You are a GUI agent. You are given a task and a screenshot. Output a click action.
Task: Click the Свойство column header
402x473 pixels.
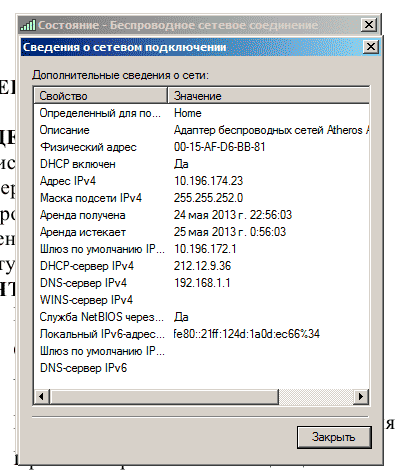100,96
